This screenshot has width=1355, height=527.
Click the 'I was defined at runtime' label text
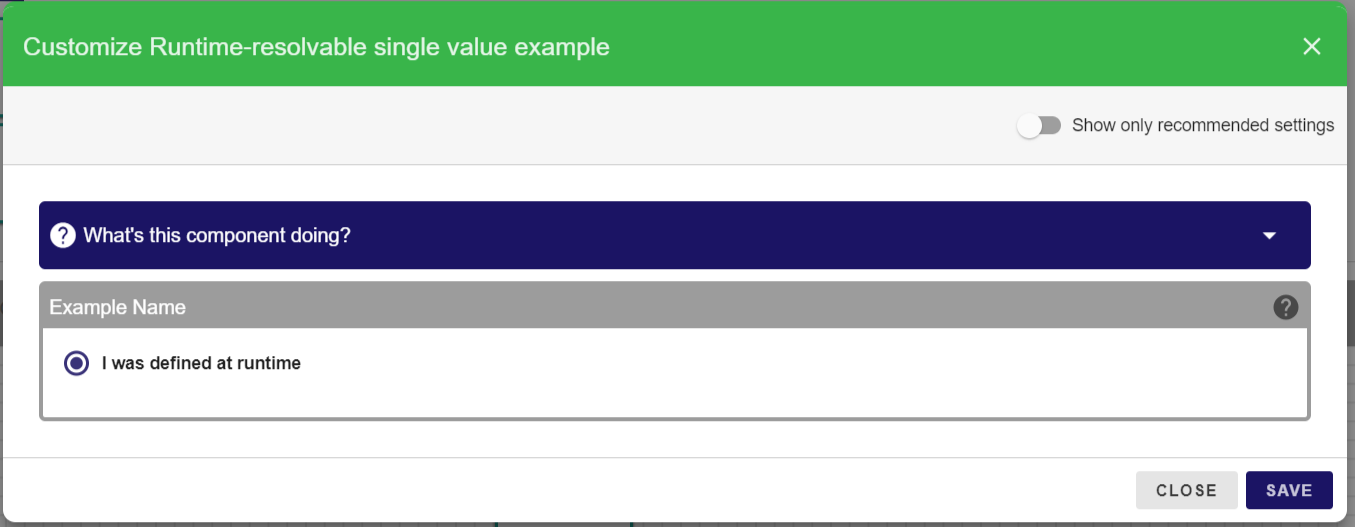click(x=201, y=363)
